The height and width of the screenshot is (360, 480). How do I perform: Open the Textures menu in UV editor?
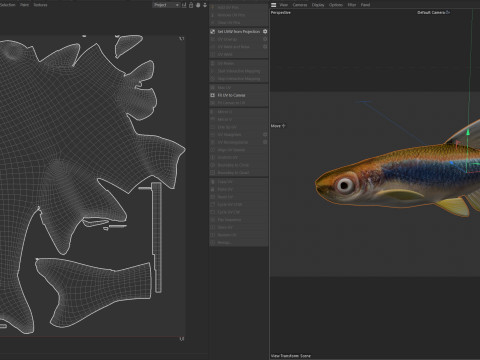click(40, 5)
